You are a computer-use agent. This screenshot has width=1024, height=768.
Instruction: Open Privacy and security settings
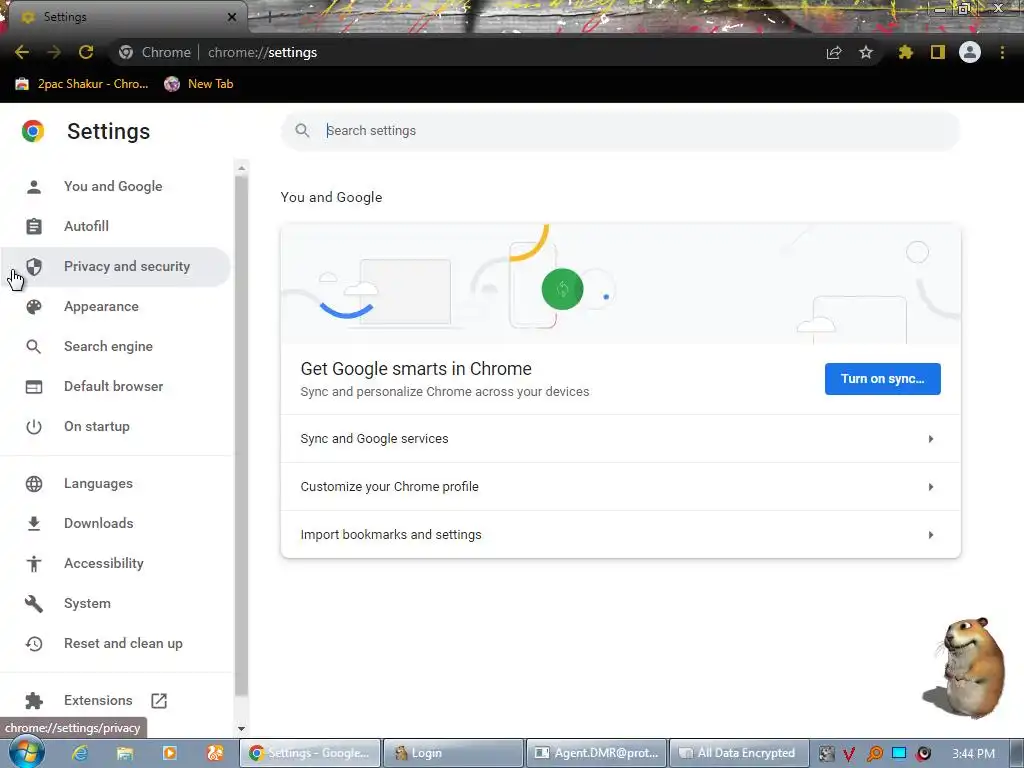click(115, 266)
